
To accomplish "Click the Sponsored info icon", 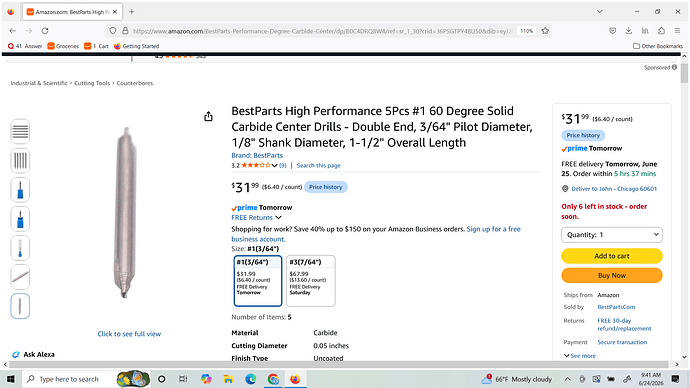I will coord(674,67).
